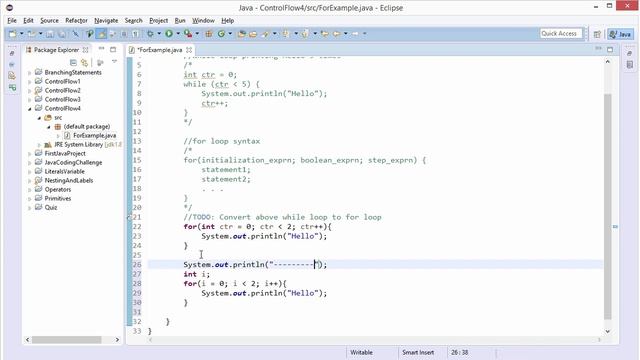Viewport: 640px width, 360px height.
Task: Click the External Tools run icon
Action: coord(188,34)
